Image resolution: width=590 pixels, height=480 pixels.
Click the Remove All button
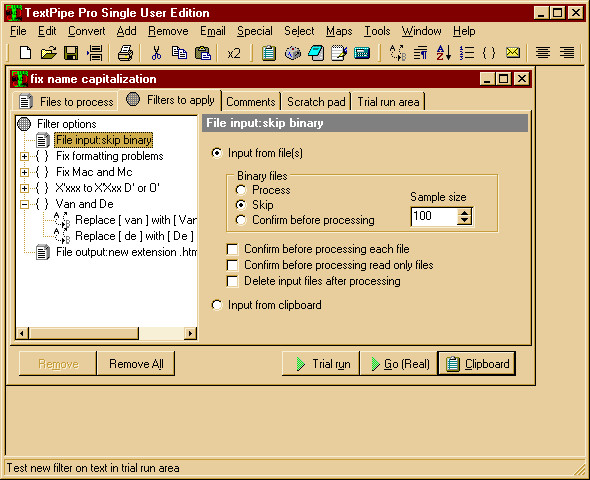[x=136, y=364]
